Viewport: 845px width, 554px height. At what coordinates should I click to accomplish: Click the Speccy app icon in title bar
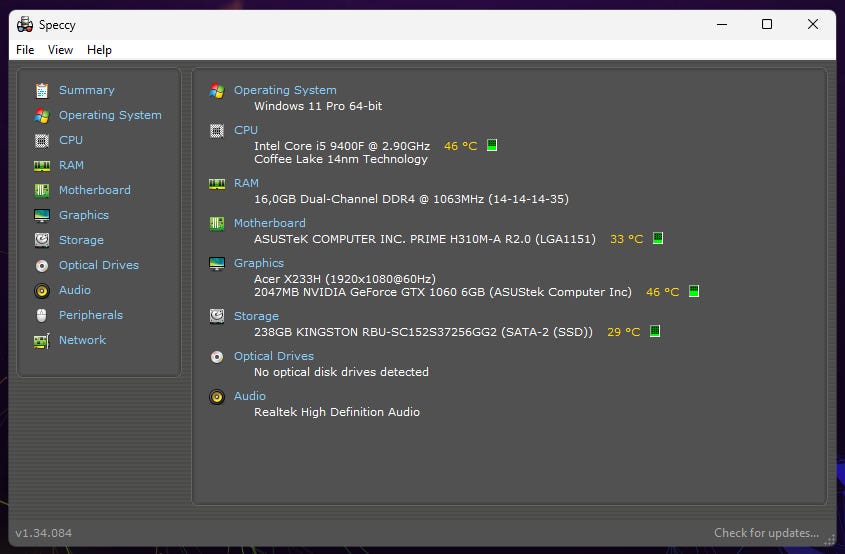[x=25, y=24]
